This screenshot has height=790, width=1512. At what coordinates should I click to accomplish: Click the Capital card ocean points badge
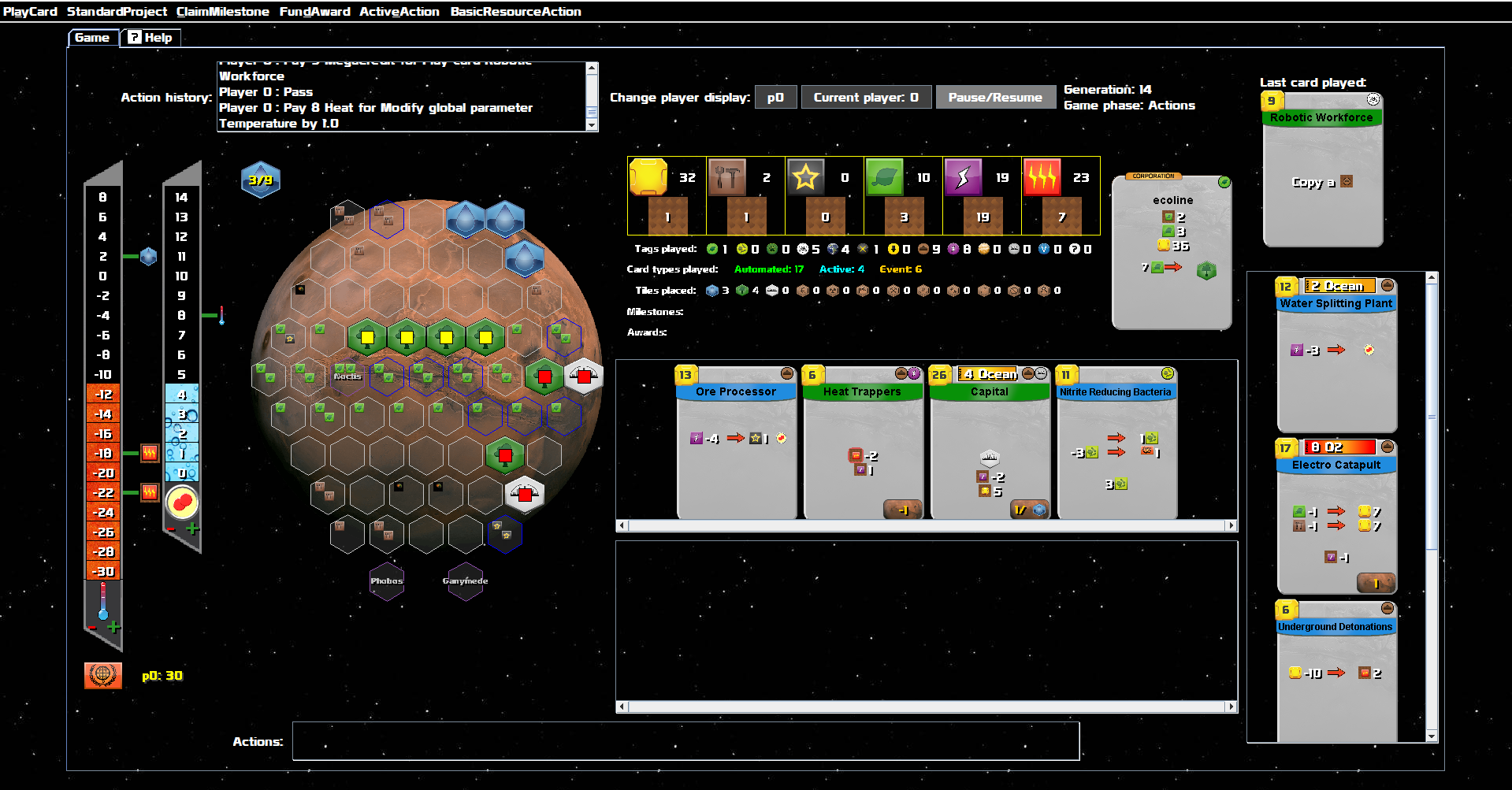1030,510
